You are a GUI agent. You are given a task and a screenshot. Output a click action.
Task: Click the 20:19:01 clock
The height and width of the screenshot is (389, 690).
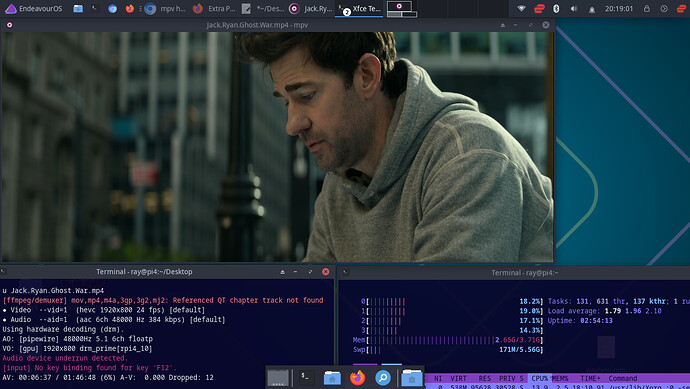click(619, 8)
